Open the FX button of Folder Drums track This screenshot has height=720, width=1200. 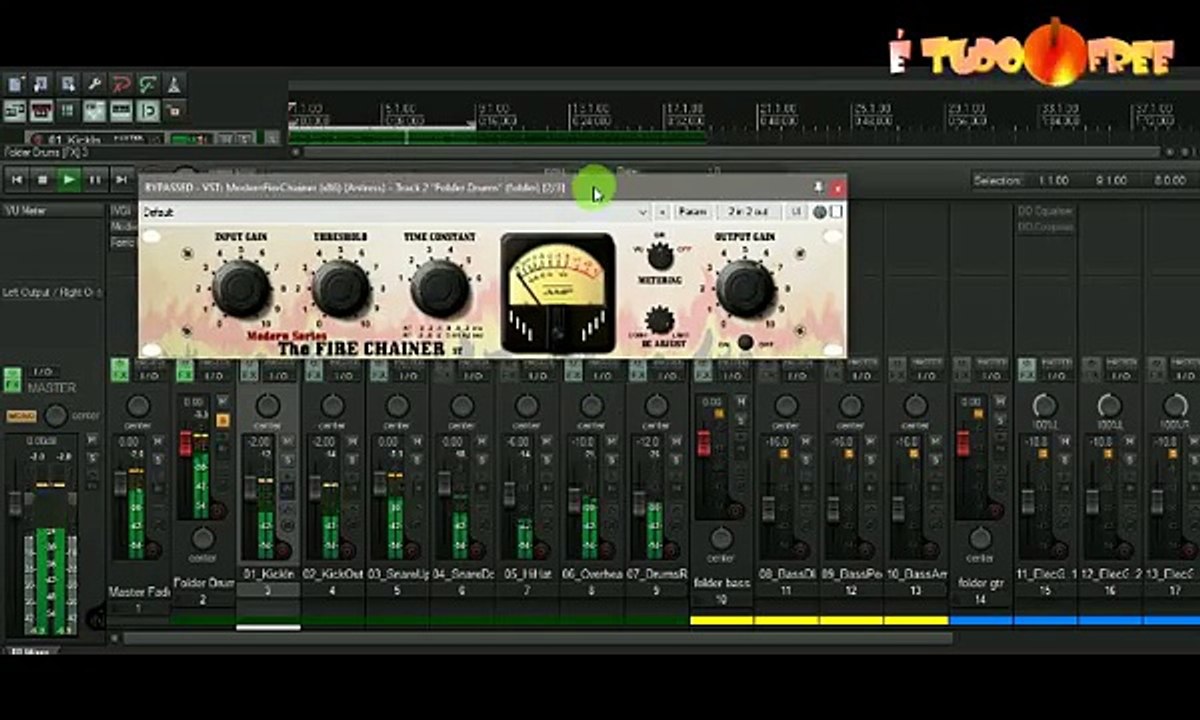click(185, 371)
